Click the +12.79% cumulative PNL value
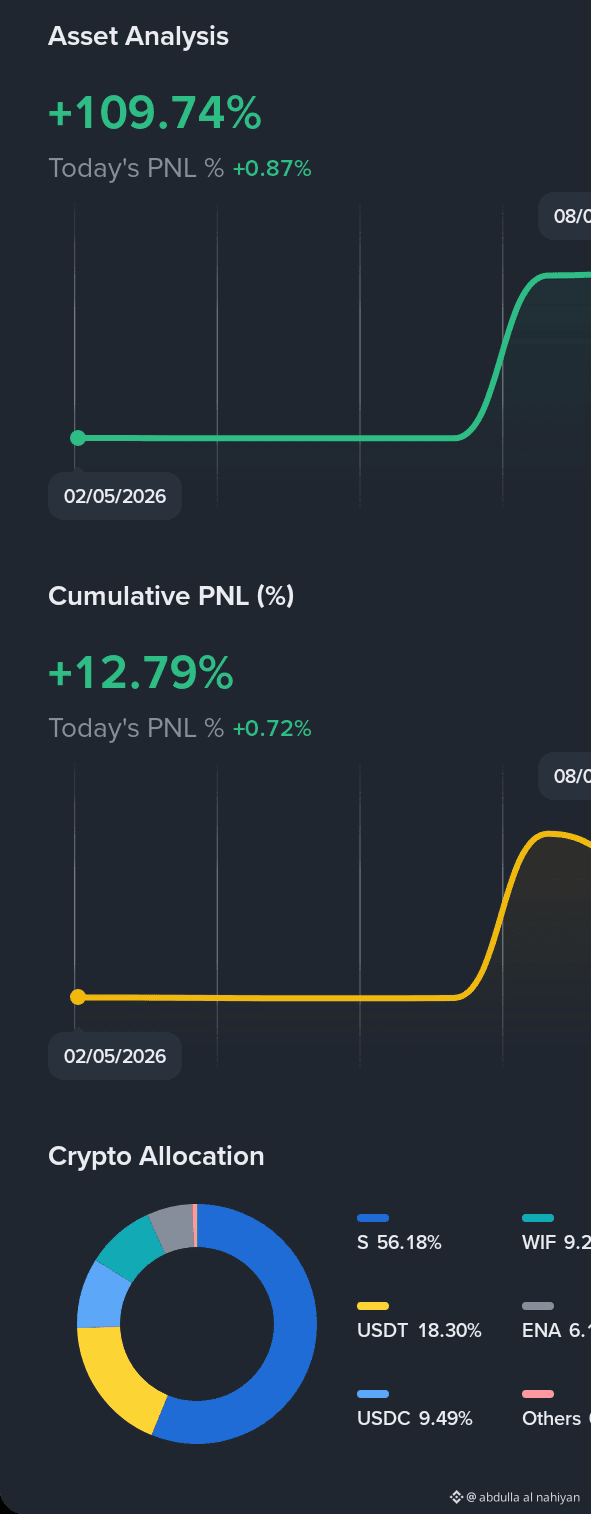 [x=140, y=673]
